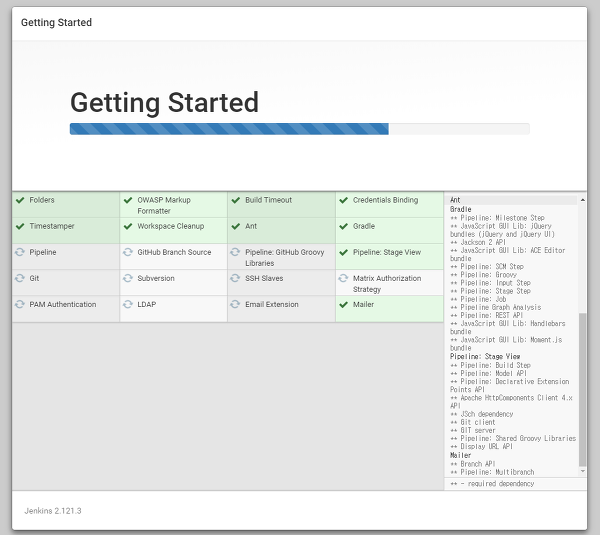The height and width of the screenshot is (535, 600).
Task: Click the OWASP Markup Formatter label
Action: [164, 206]
